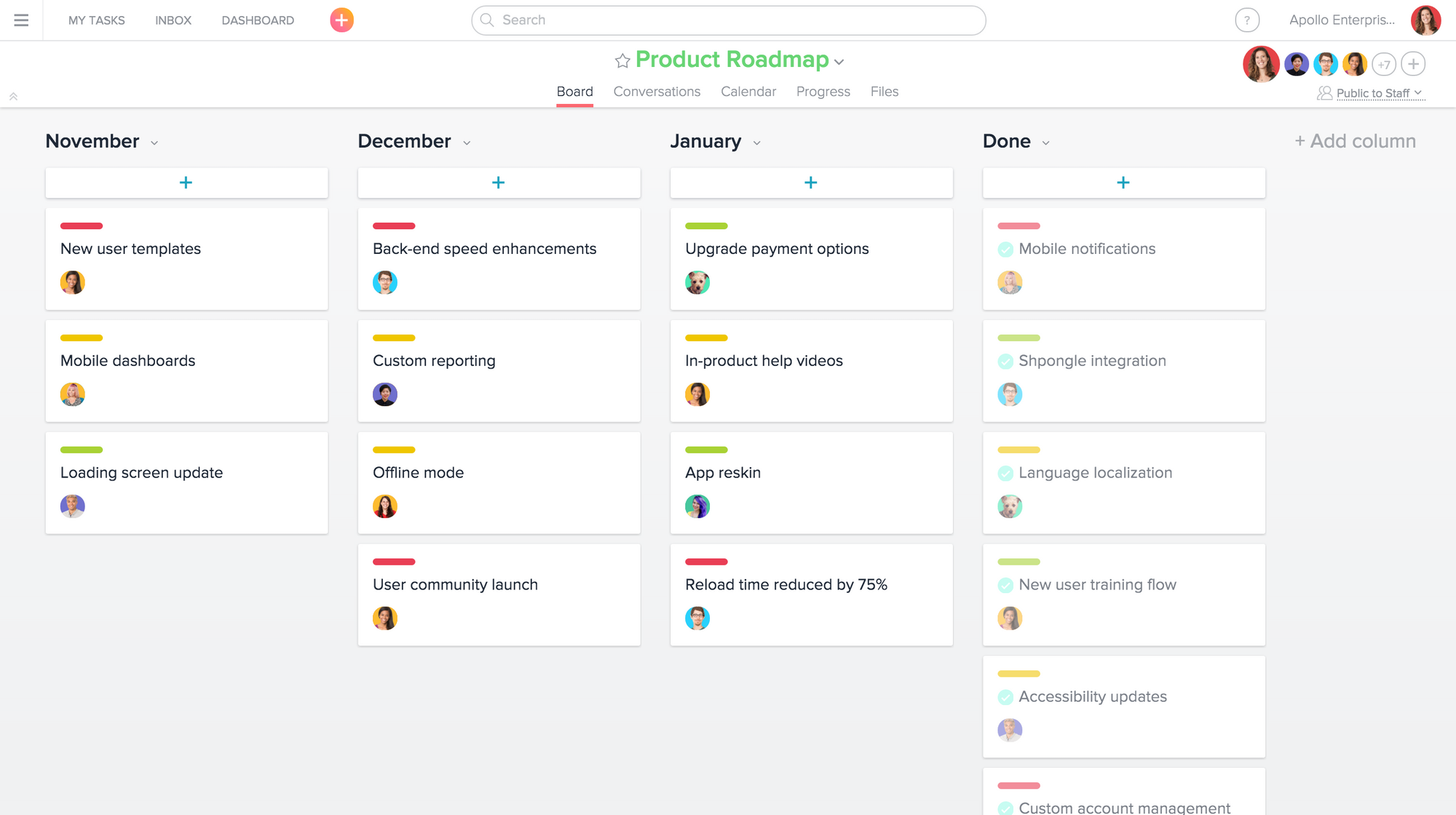
Task: Click assignee avatar on Back-end speed enhancements
Action: (385, 282)
